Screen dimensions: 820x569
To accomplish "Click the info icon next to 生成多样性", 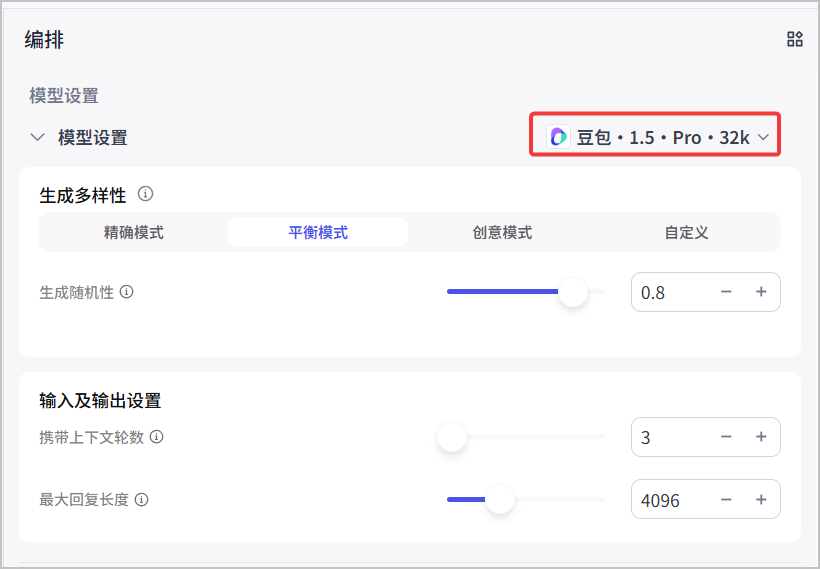I will [x=145, y=194].
